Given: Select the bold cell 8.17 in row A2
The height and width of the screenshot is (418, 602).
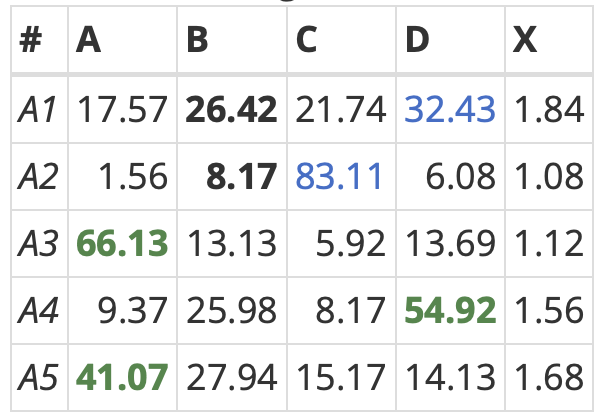Looking at the screenshot, I should pos(241,177).
